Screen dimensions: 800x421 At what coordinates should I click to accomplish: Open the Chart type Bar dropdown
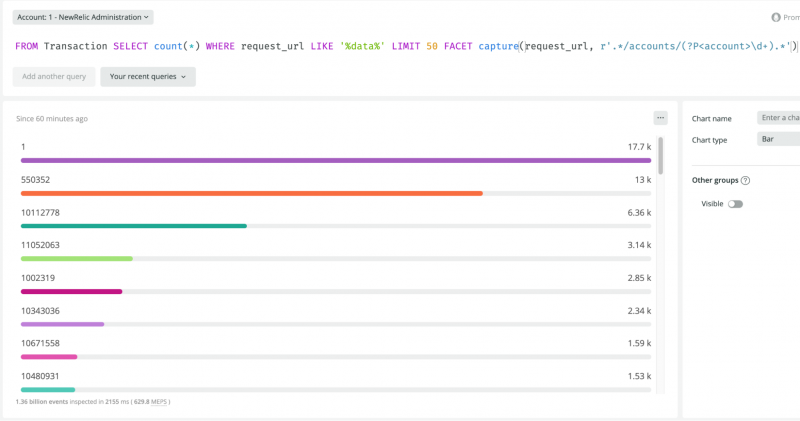pos(779,139)
